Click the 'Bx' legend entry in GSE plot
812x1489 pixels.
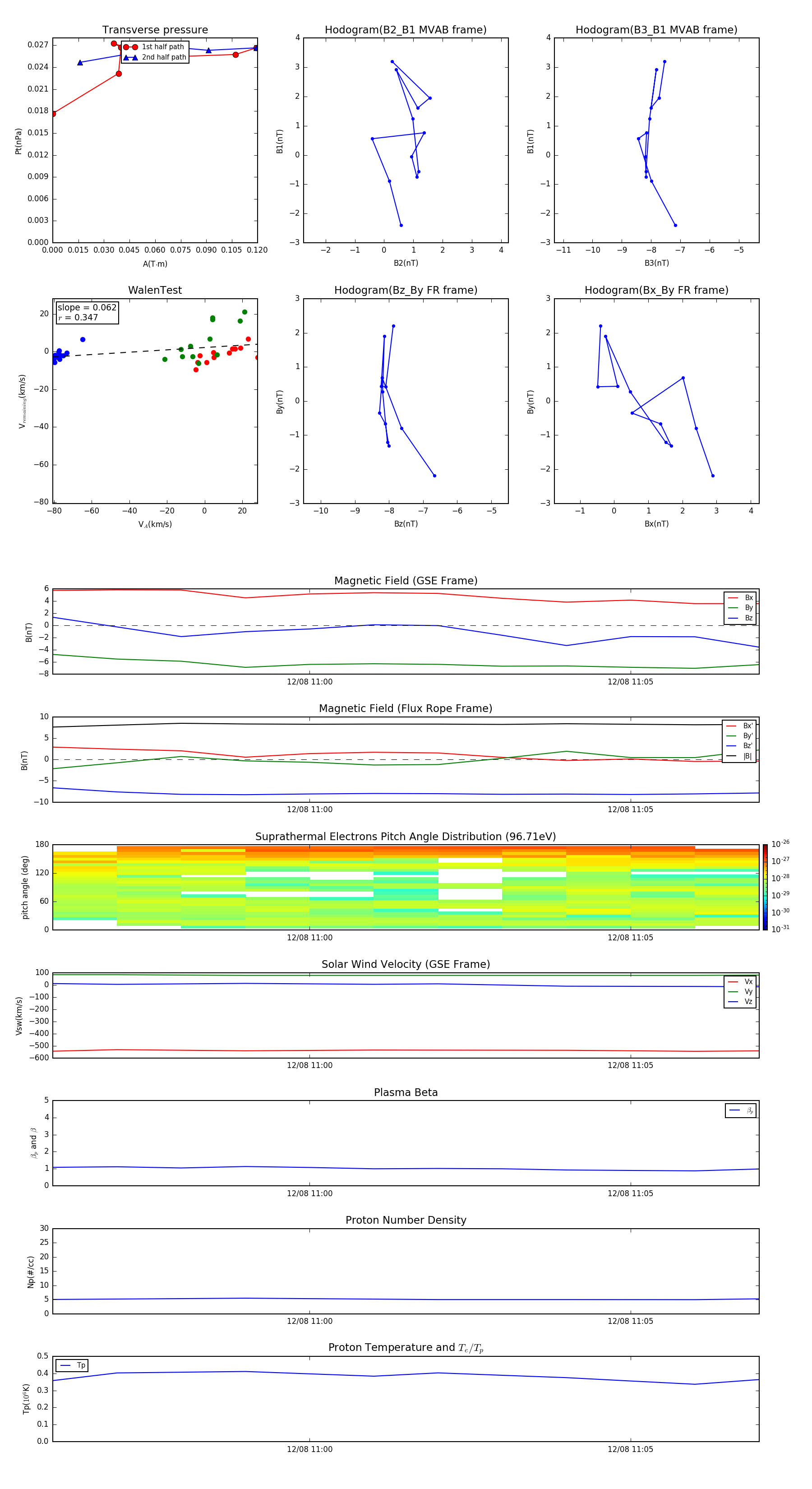(740, 598)
